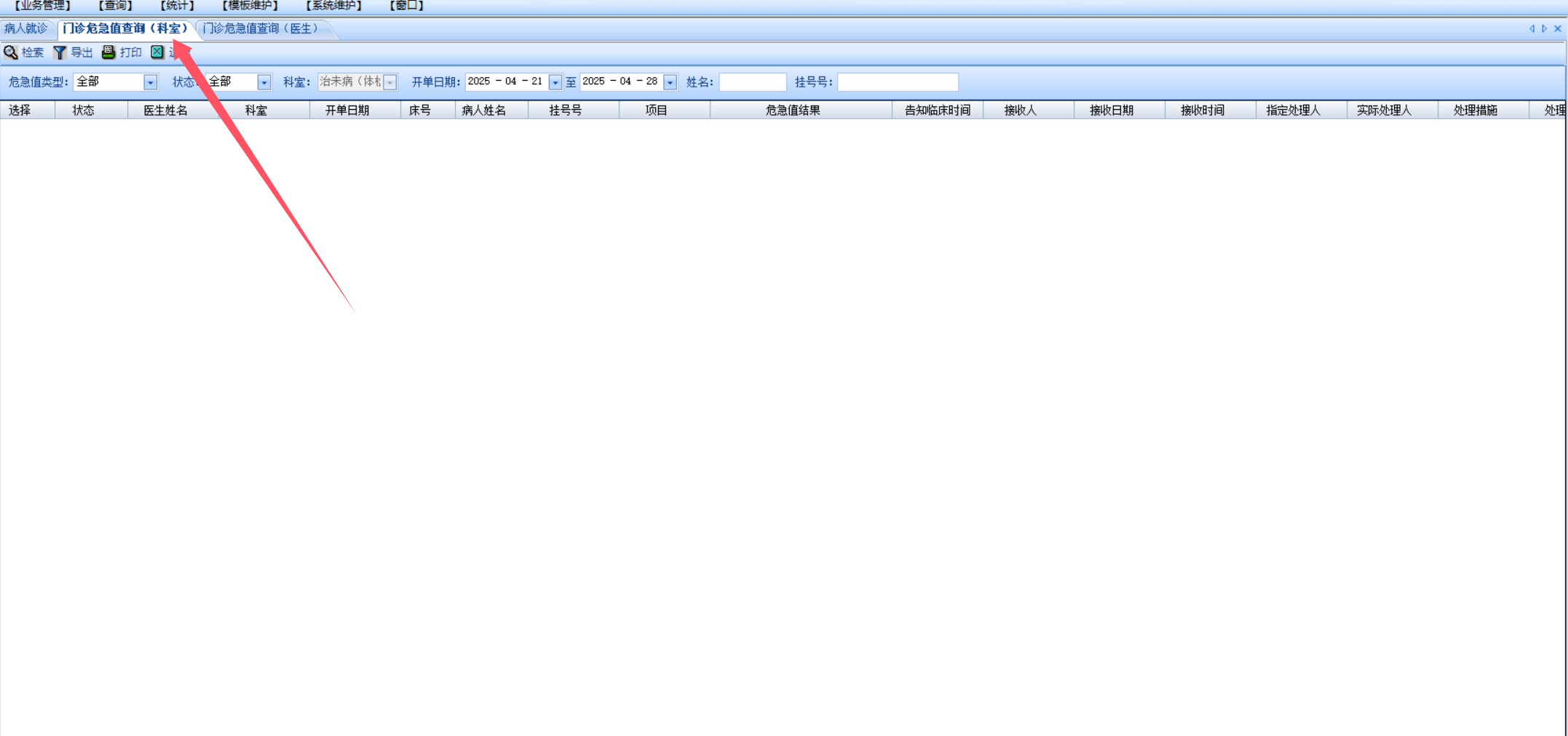
Task: Open the 【查询】 menu
Action: tap(116, 6)
